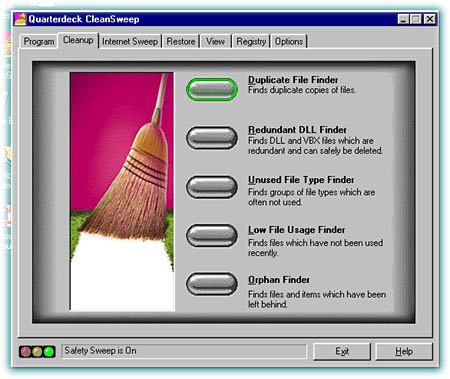Go to the View tab

coord(215,42)
